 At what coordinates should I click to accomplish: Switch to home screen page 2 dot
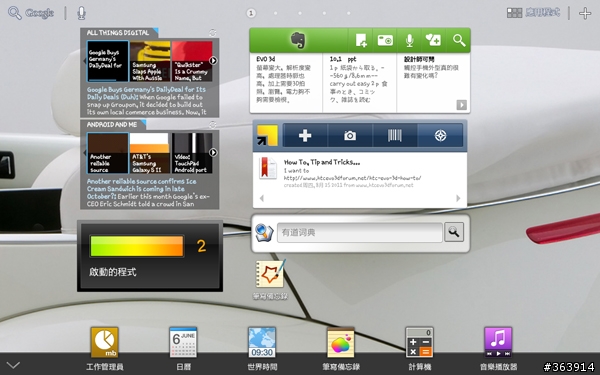tap(276, 13)
